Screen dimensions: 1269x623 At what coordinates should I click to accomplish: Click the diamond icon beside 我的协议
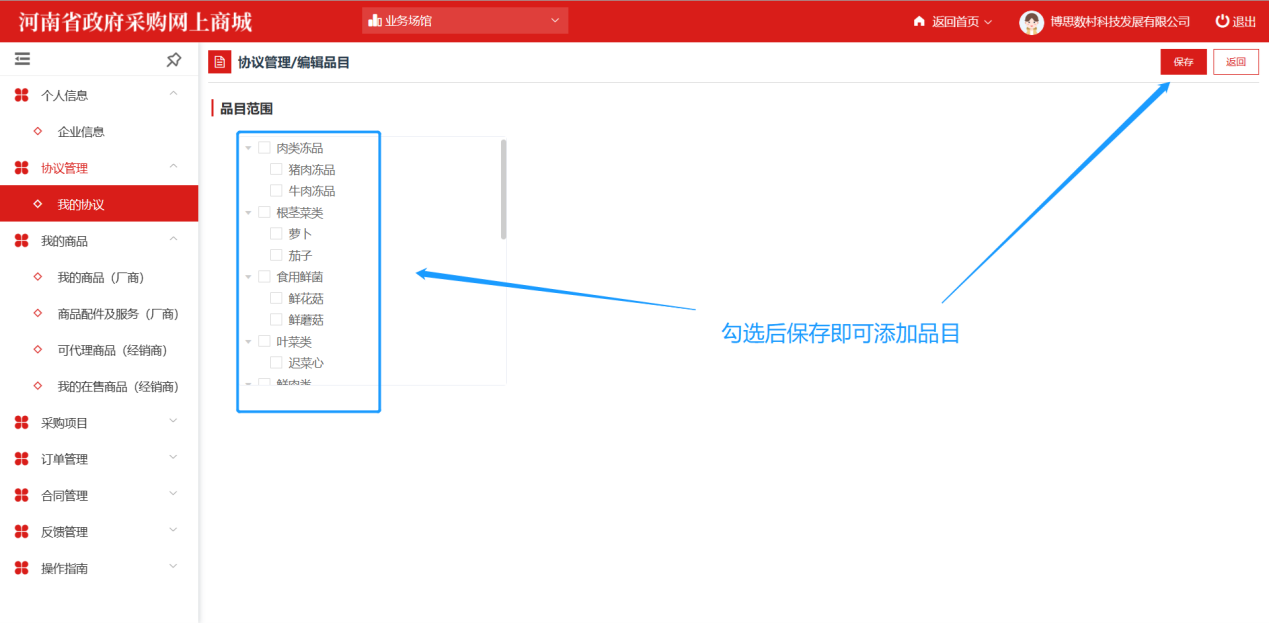tap(38, 204)
